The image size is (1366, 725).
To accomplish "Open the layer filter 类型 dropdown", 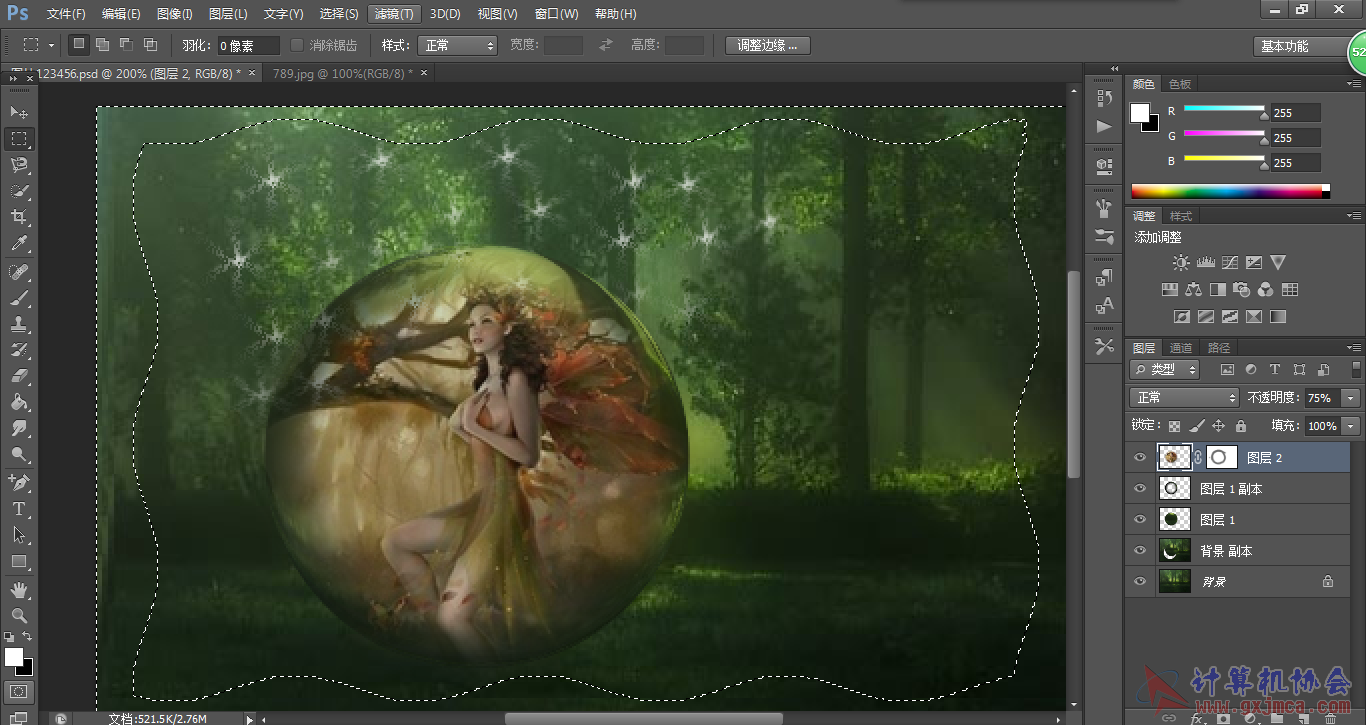I will (x=1165, y=369).
